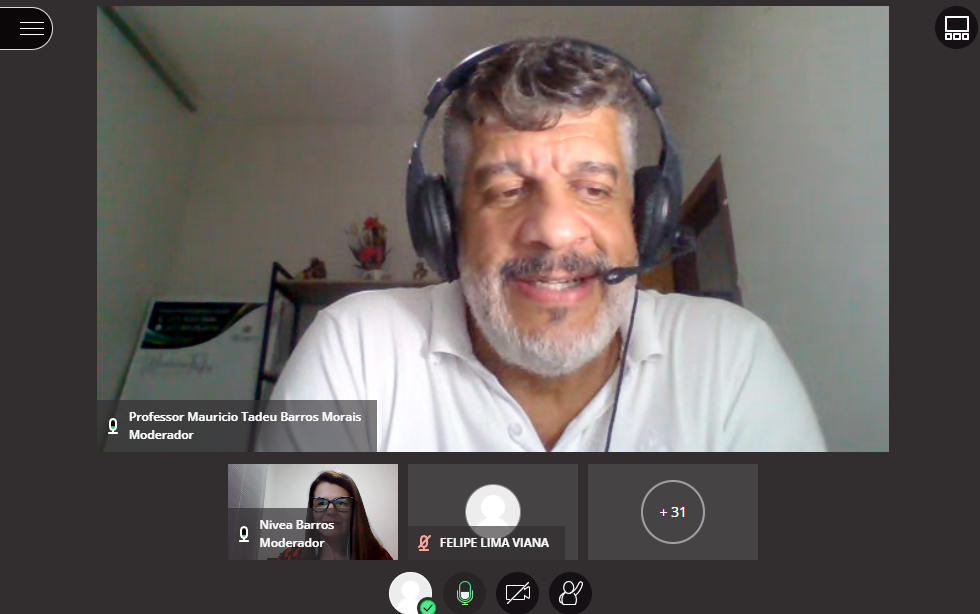The image size is (980, 614).
Task: Click Felipe Lima Viana's muted microphone icon
Action: (424, 543)
